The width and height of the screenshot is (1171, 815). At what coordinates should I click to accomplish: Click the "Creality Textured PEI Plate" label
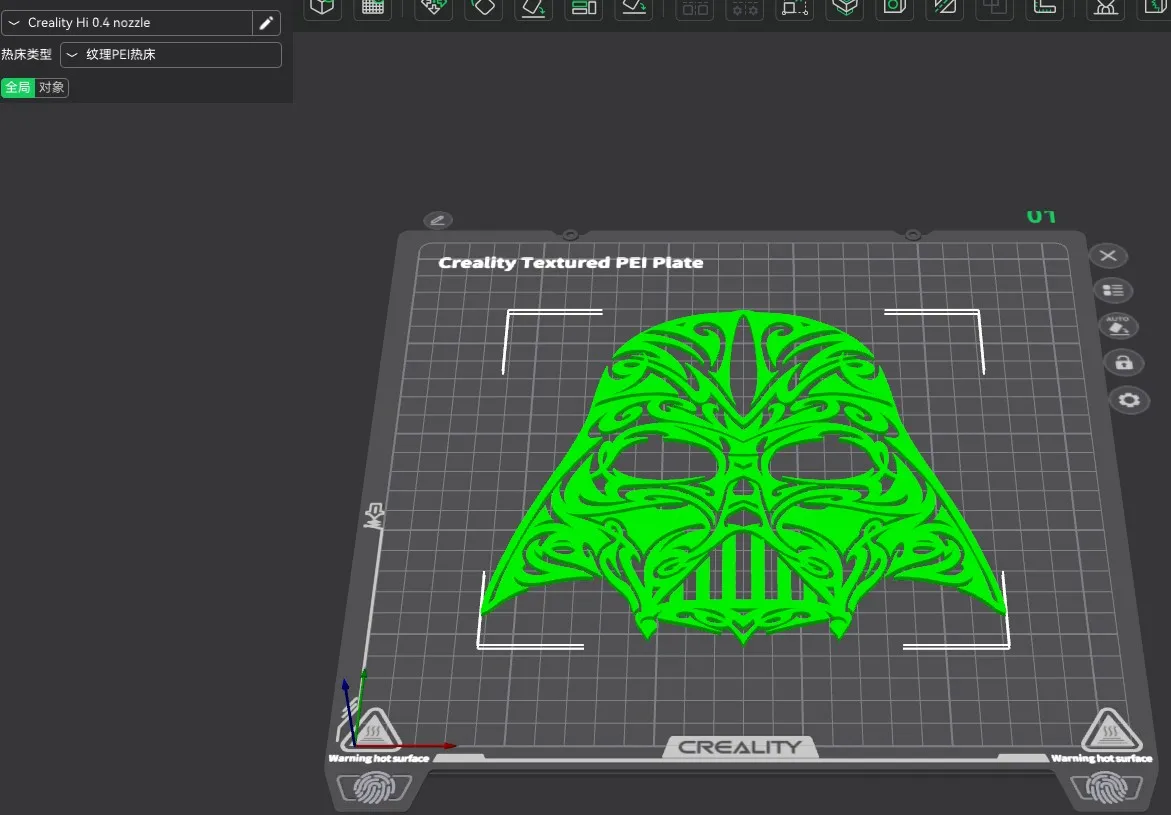pyautogui.click(x=571, y=263)
